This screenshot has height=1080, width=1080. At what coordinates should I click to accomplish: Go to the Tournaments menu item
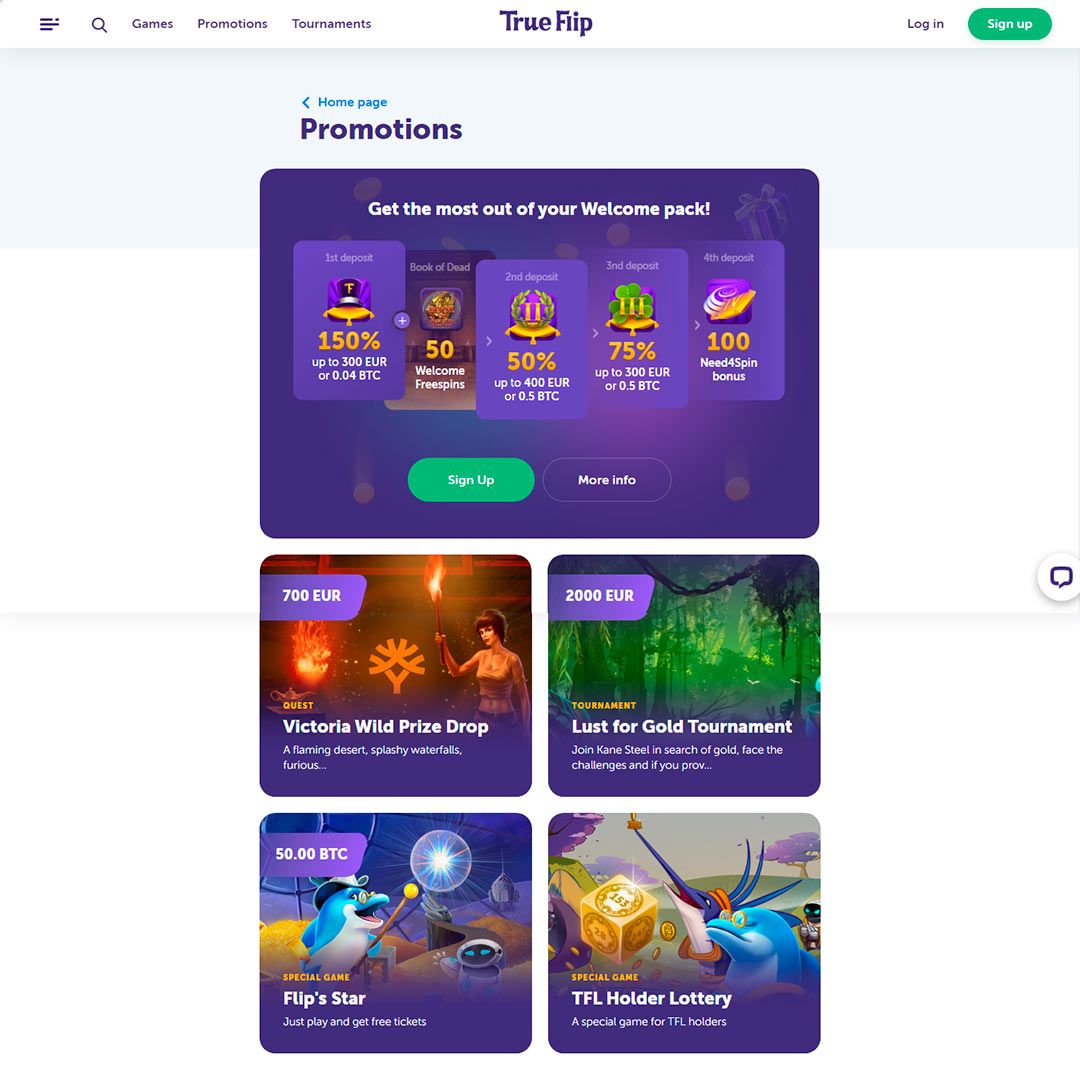tap(331, 24)
